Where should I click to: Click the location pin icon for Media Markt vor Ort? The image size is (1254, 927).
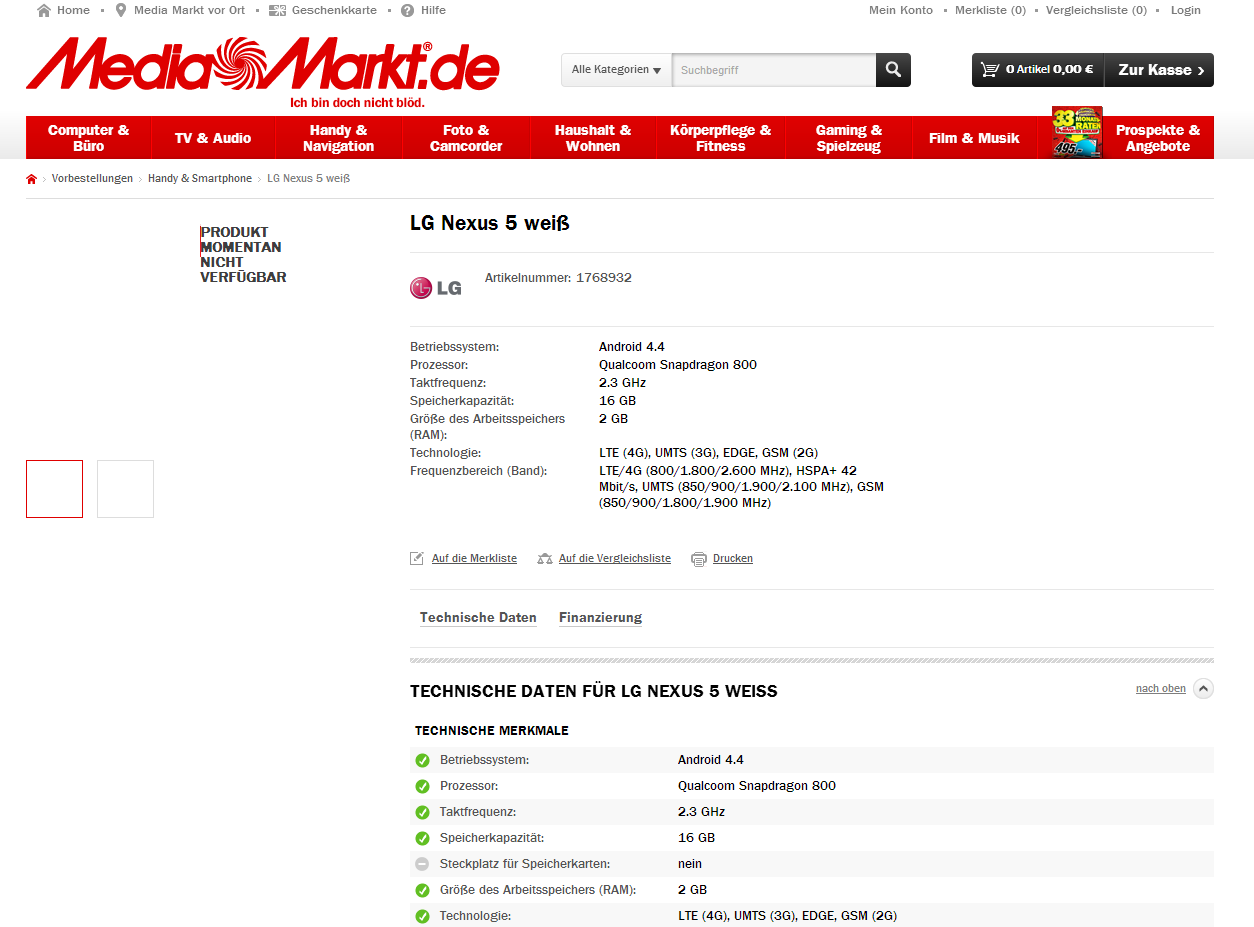121,10
